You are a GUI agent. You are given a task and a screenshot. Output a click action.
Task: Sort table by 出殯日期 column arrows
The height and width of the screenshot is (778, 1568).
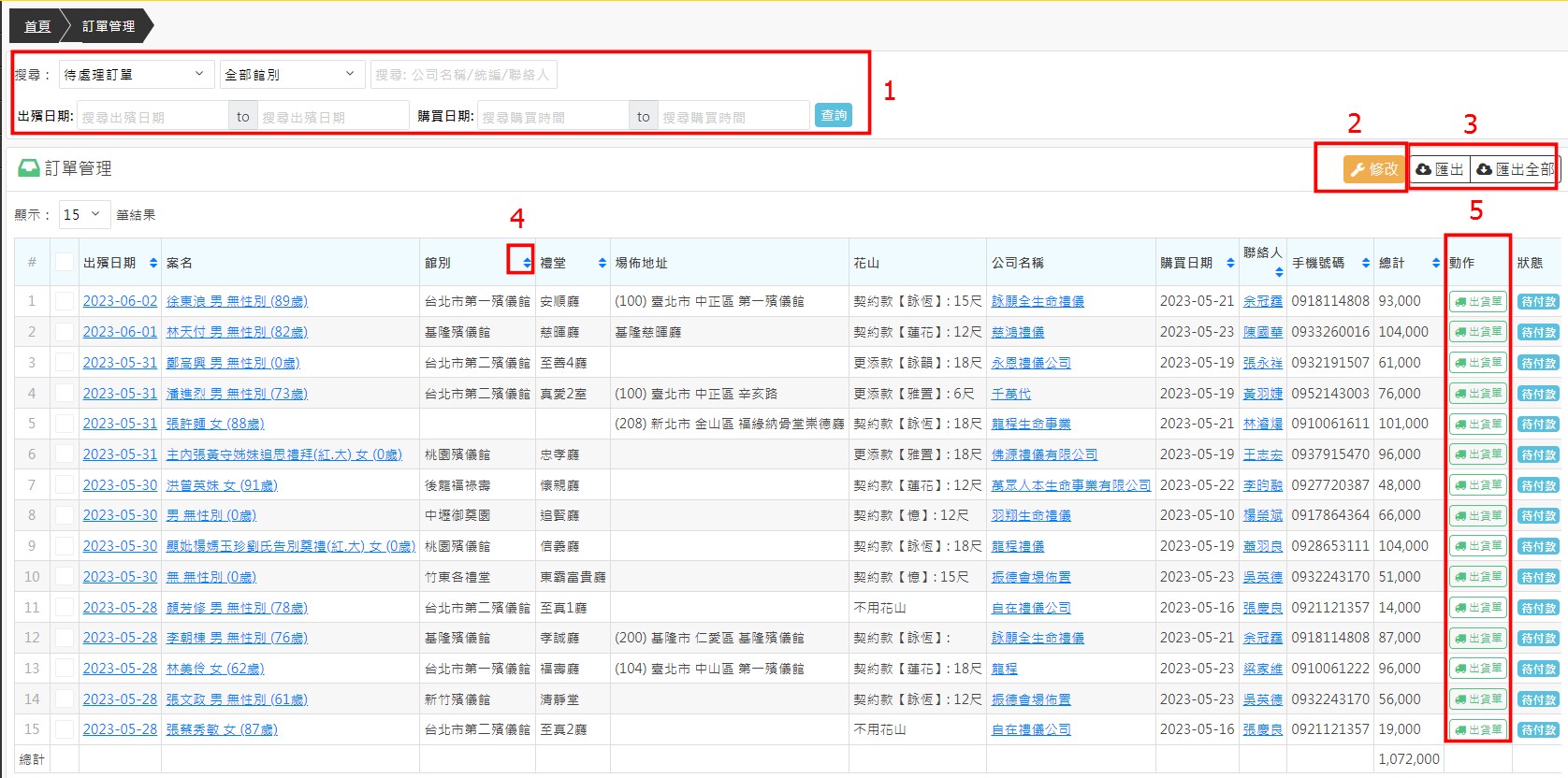tap(153, 263)
